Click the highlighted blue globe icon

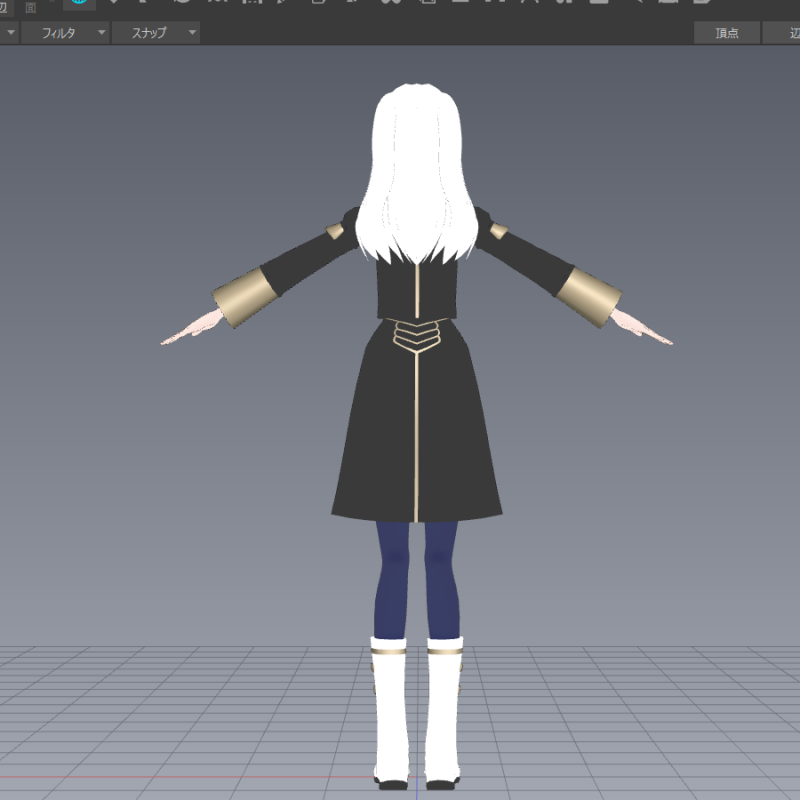click(79, 3)
